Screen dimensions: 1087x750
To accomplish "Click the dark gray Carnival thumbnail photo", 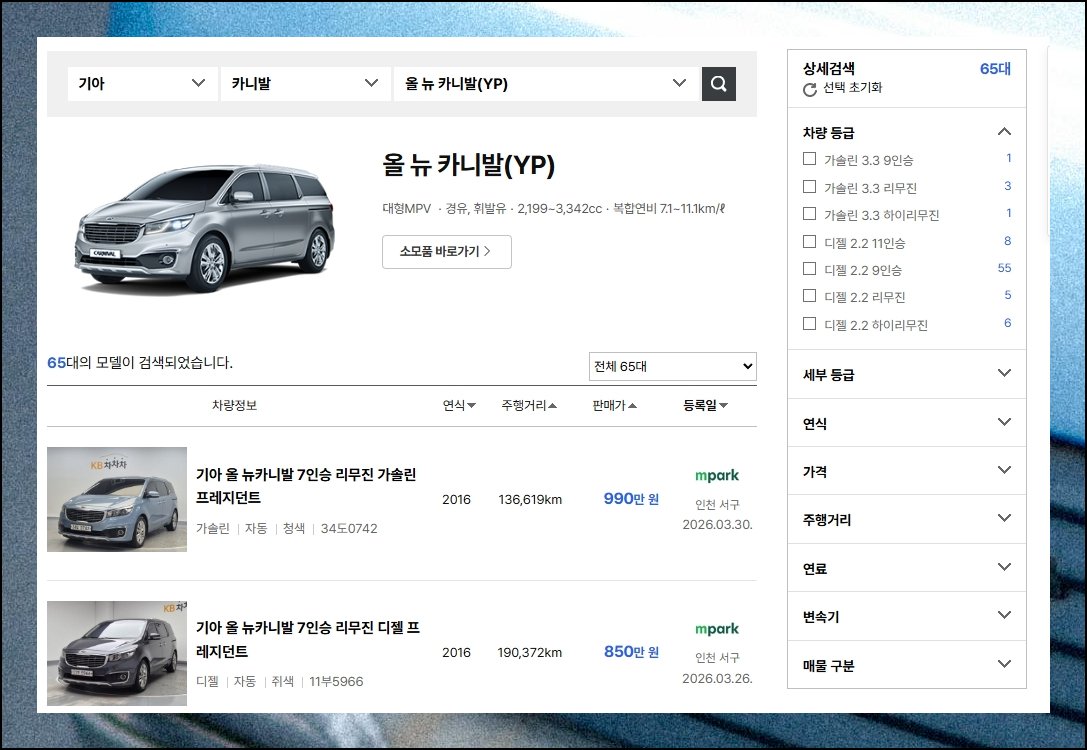I will (117, 653).
